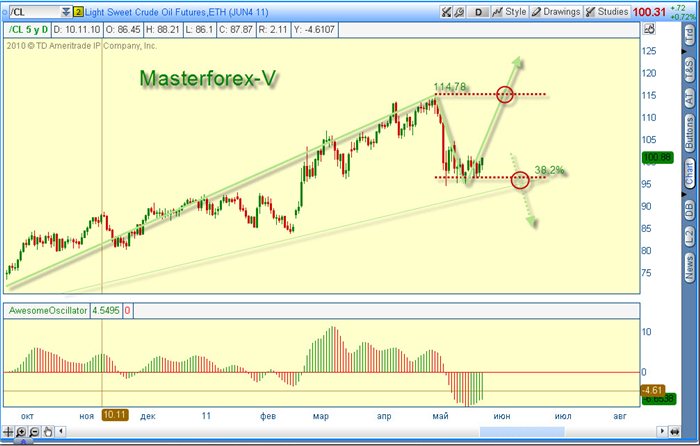Open the Studies menu

click(607, 12)
